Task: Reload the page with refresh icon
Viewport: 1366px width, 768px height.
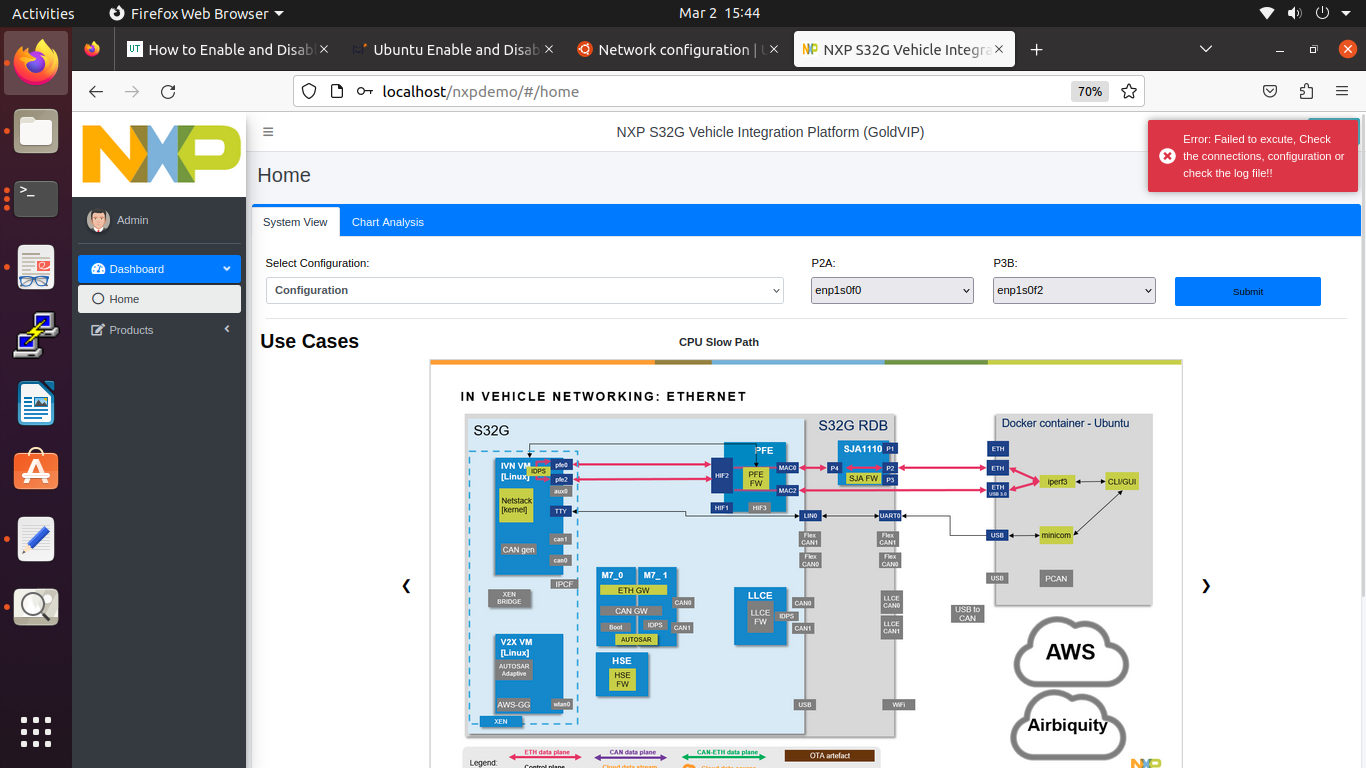Action: point(168,91)
